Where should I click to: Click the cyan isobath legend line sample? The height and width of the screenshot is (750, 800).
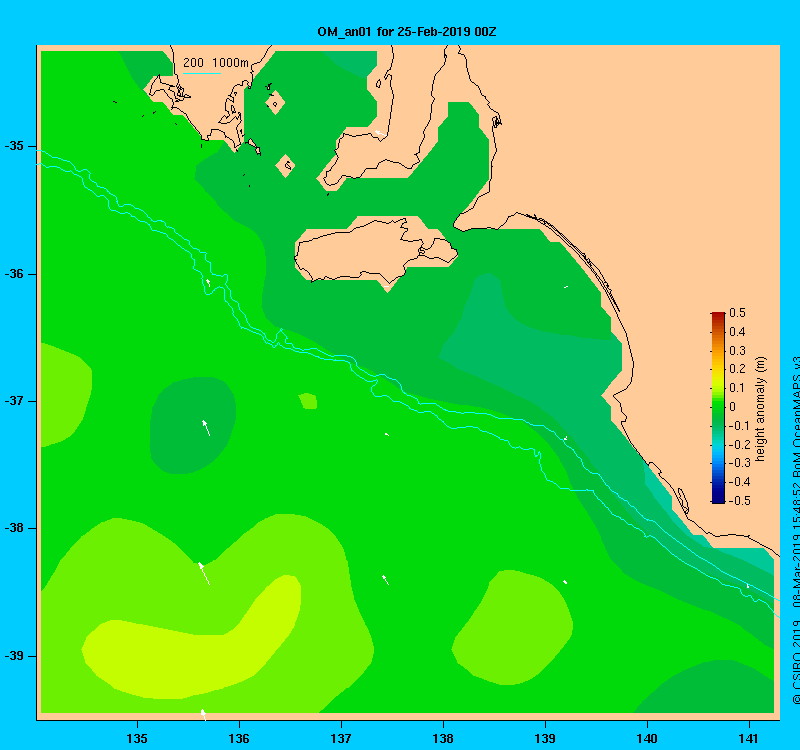[202, 73]
